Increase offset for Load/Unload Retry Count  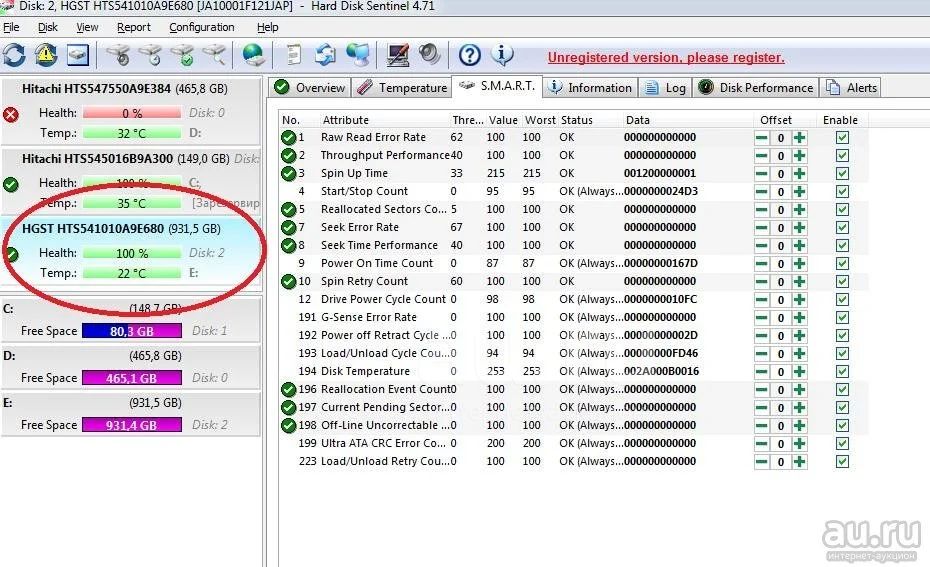800,461
